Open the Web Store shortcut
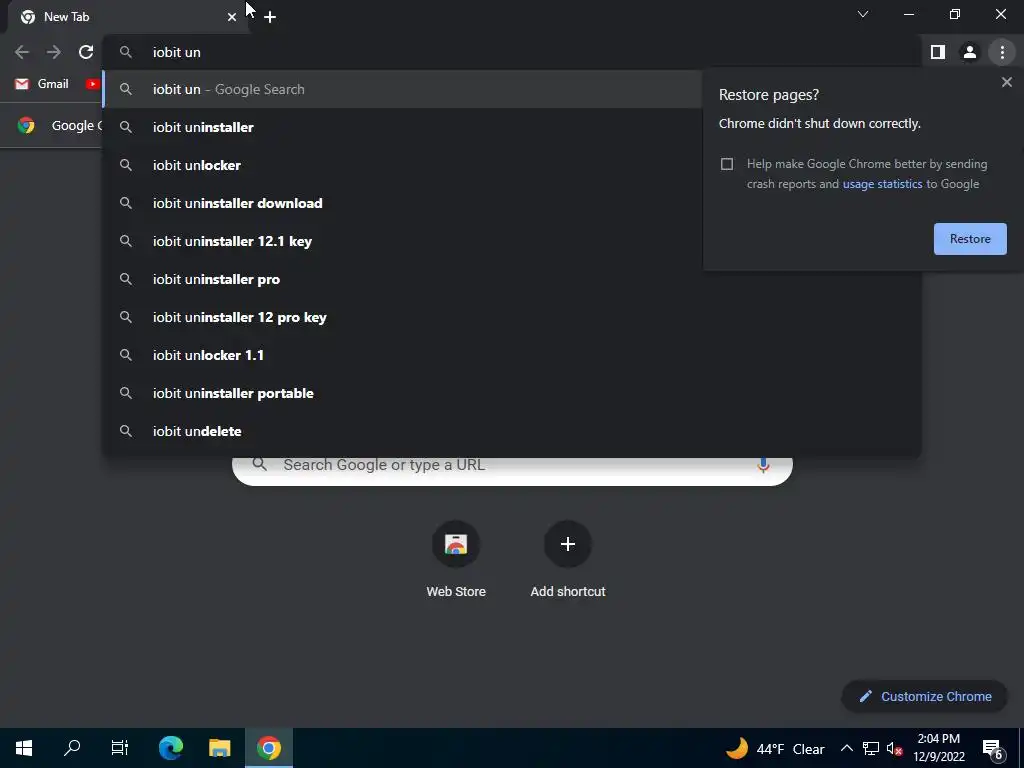Image resolution: width=1024 pixels, height=768 pixels. click(456, 560)
